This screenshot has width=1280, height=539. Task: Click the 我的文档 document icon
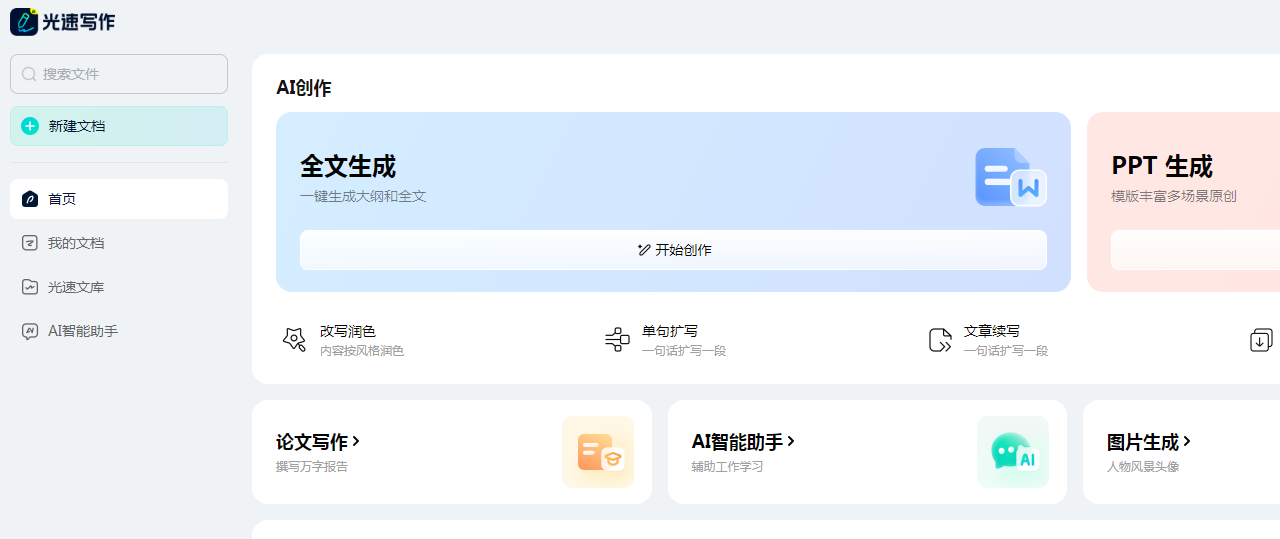point(30,243)
